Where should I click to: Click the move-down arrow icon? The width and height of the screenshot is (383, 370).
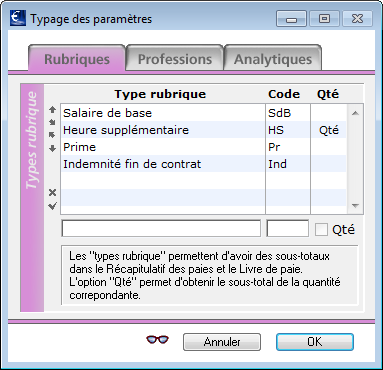[x=52, y=148]
